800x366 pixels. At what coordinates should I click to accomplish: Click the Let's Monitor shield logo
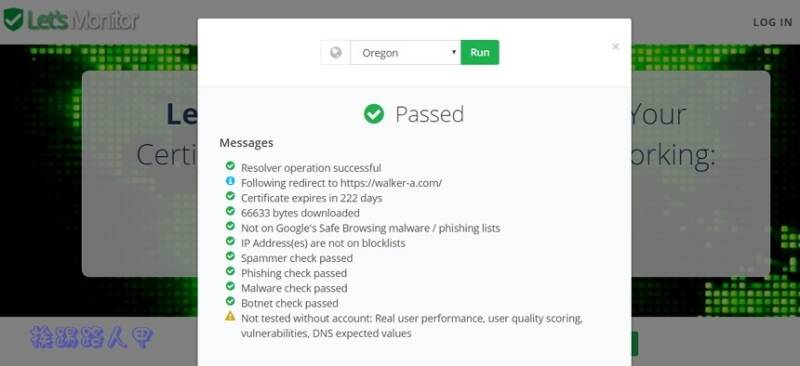click(13, 20)
